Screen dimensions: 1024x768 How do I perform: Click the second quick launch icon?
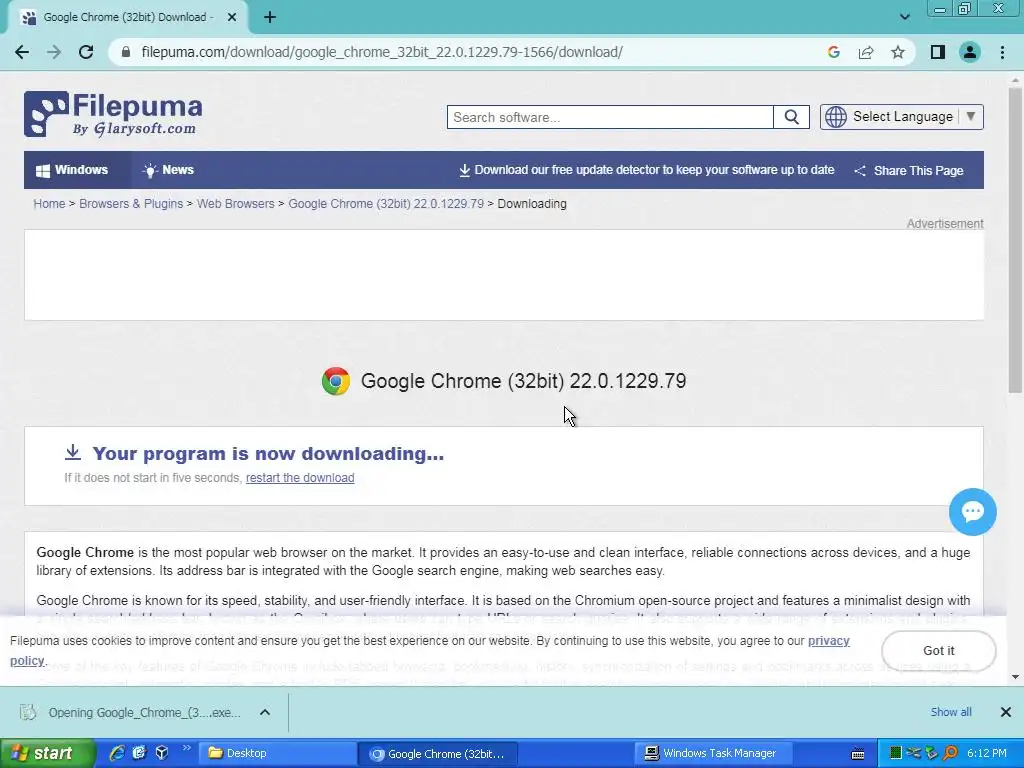click(139, 753)
